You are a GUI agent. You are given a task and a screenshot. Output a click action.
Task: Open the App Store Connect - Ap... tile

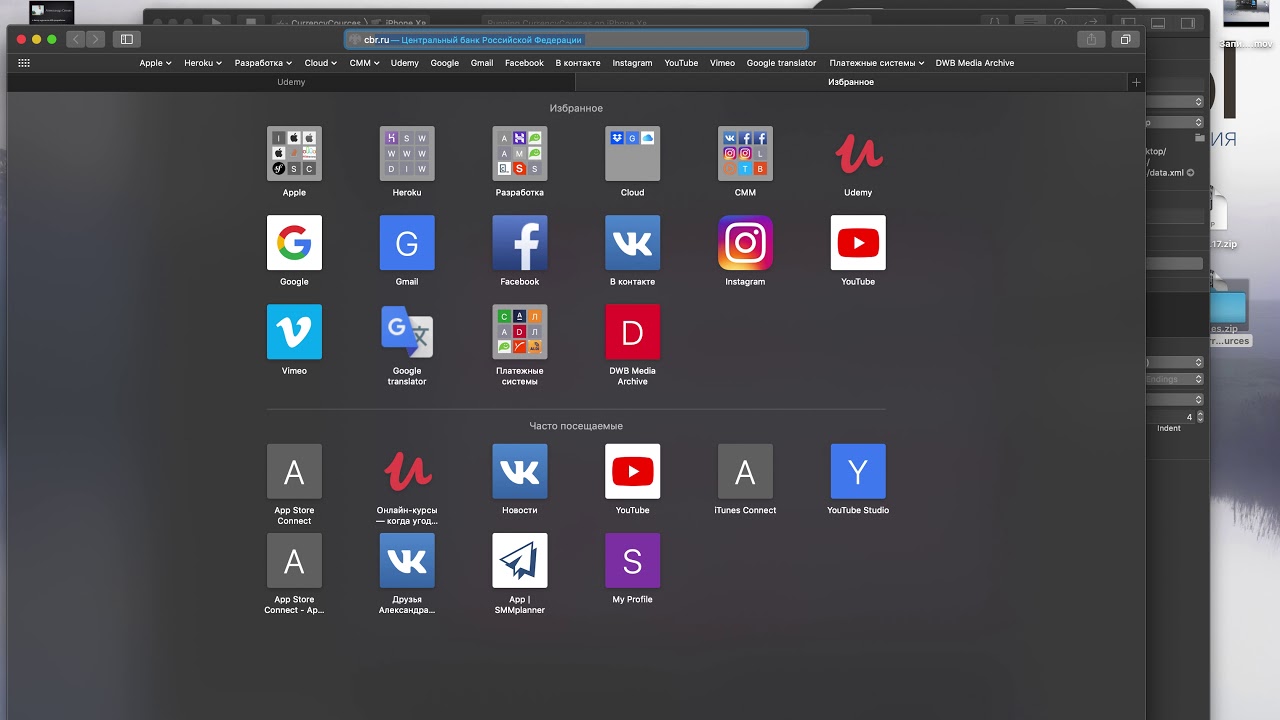coord(294,560)
